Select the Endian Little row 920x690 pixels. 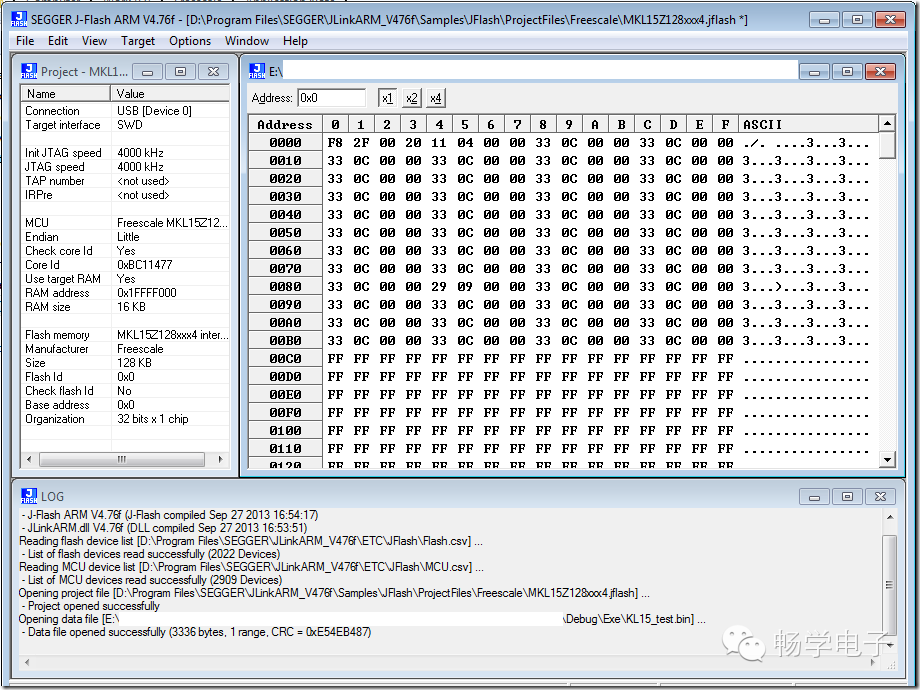tap(125, 237)
